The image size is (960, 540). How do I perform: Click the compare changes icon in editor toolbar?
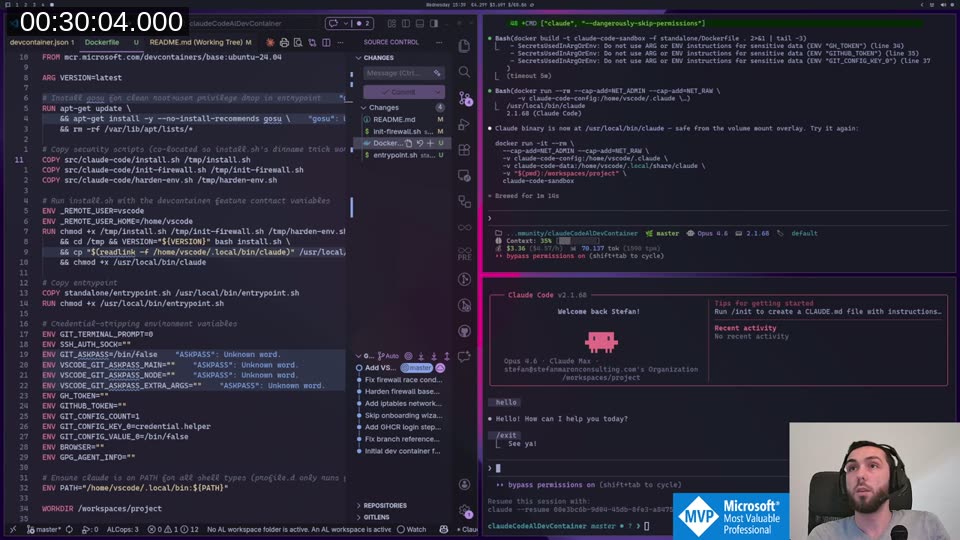312,42
